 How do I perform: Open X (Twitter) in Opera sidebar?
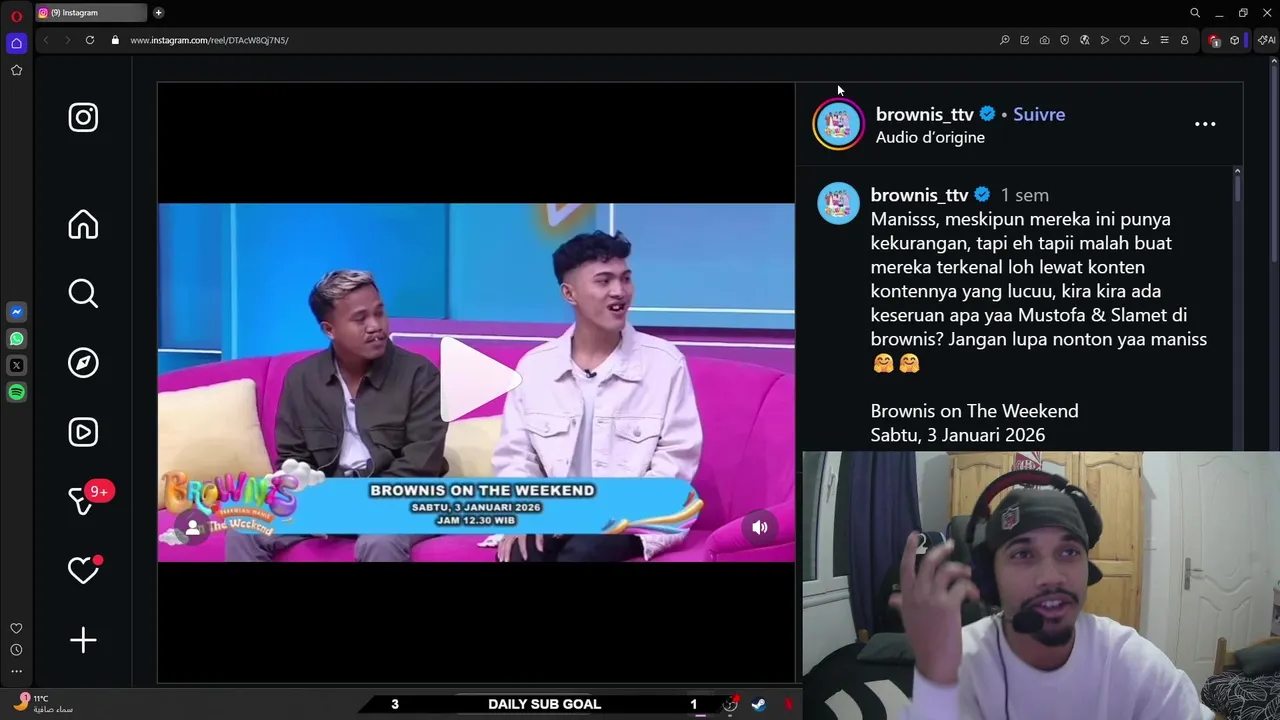16,366
